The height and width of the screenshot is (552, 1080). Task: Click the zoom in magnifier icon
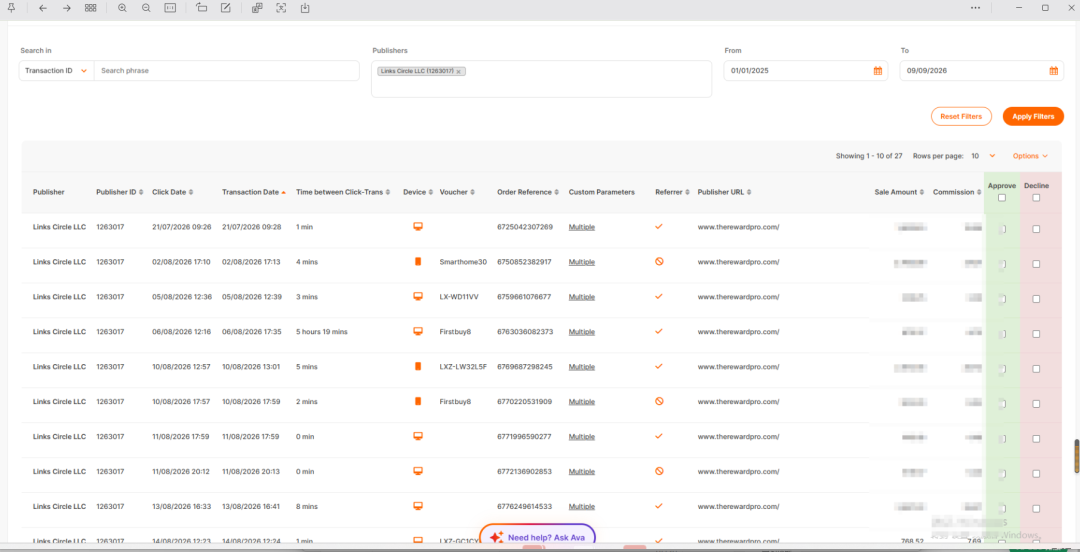123,8
